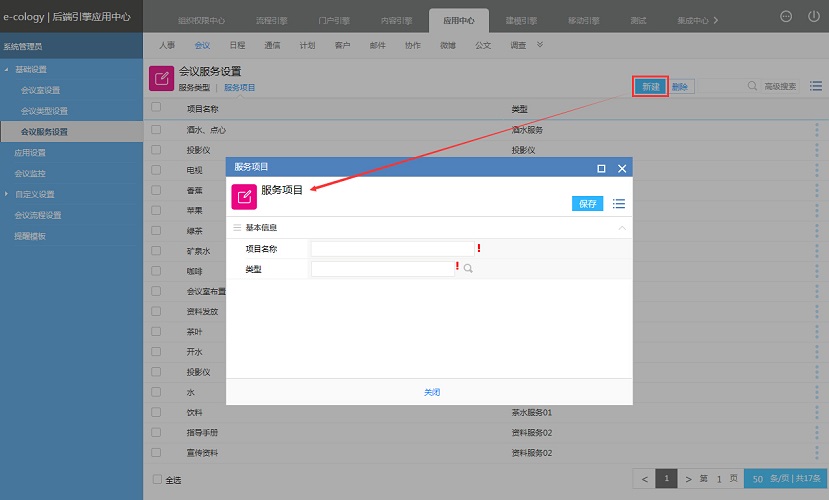
Task: Switch to the 服务项目 sub-tab
Action: (x=240, y=88)
